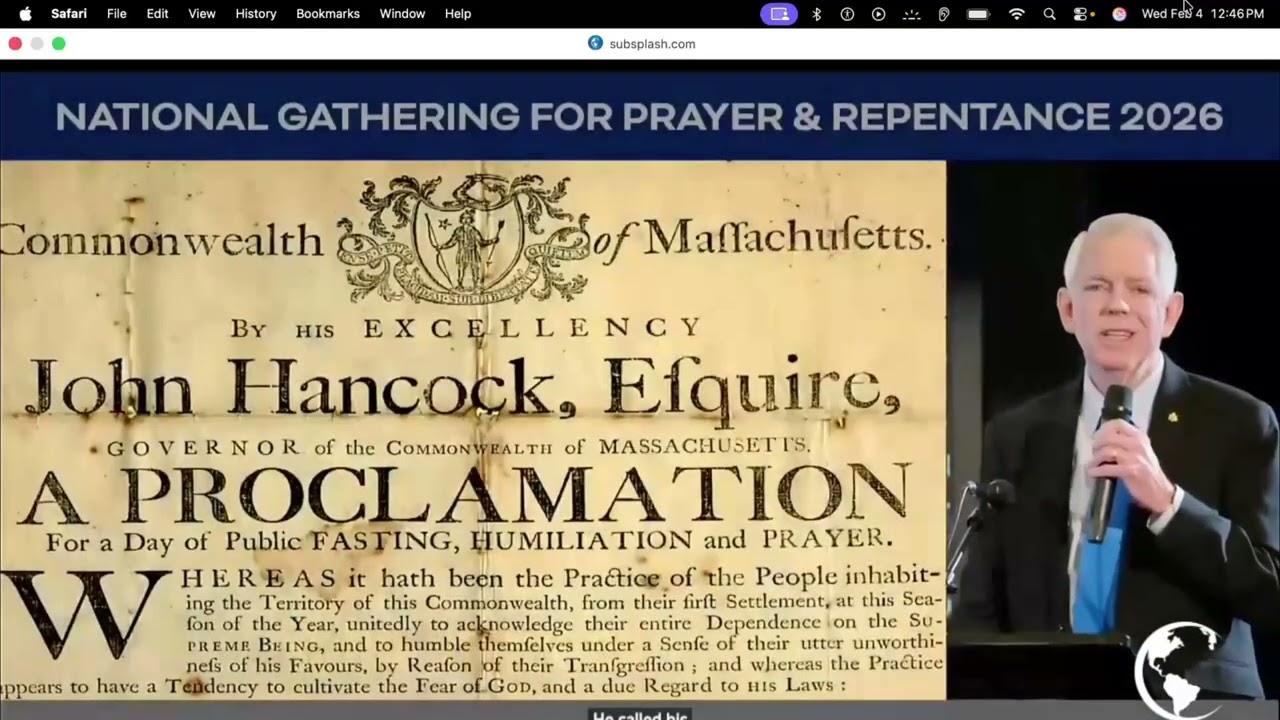Viewport: 1280px width, 720px height.
Task: Click the purple screen sharing icon
Action: pos(779,14)
